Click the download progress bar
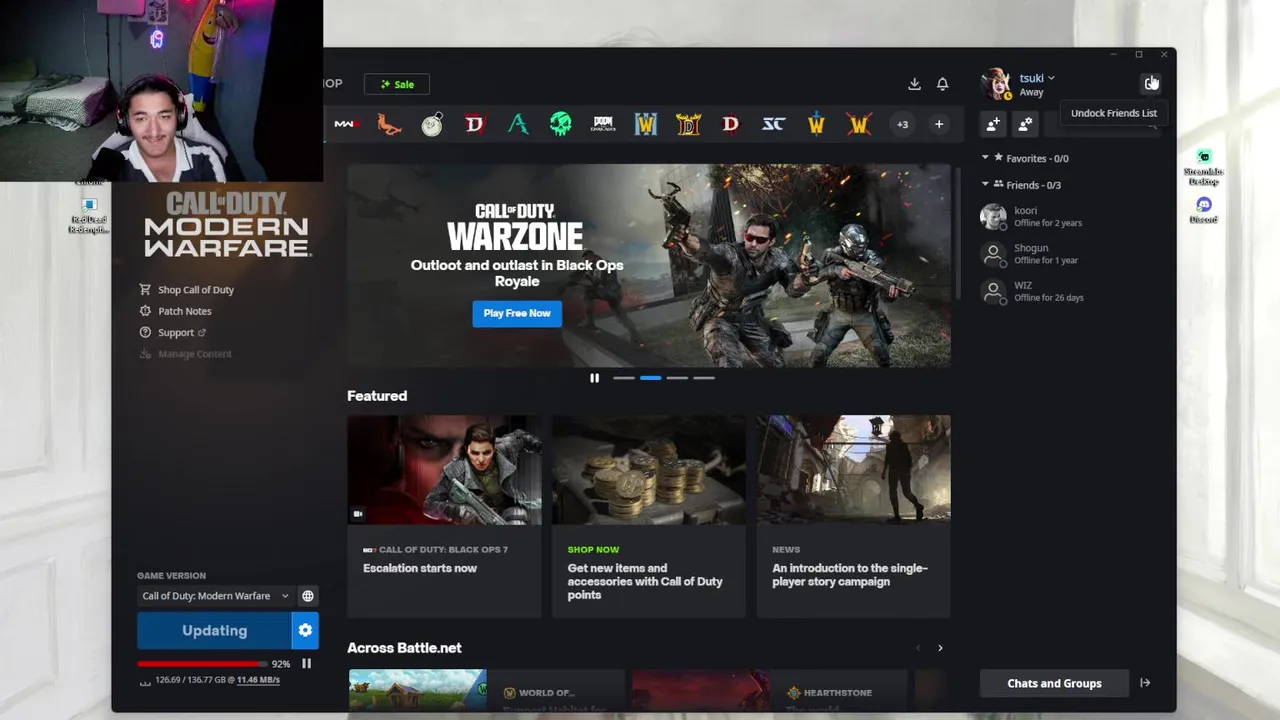Screen dimensions: 1280x720 (202, 663)
